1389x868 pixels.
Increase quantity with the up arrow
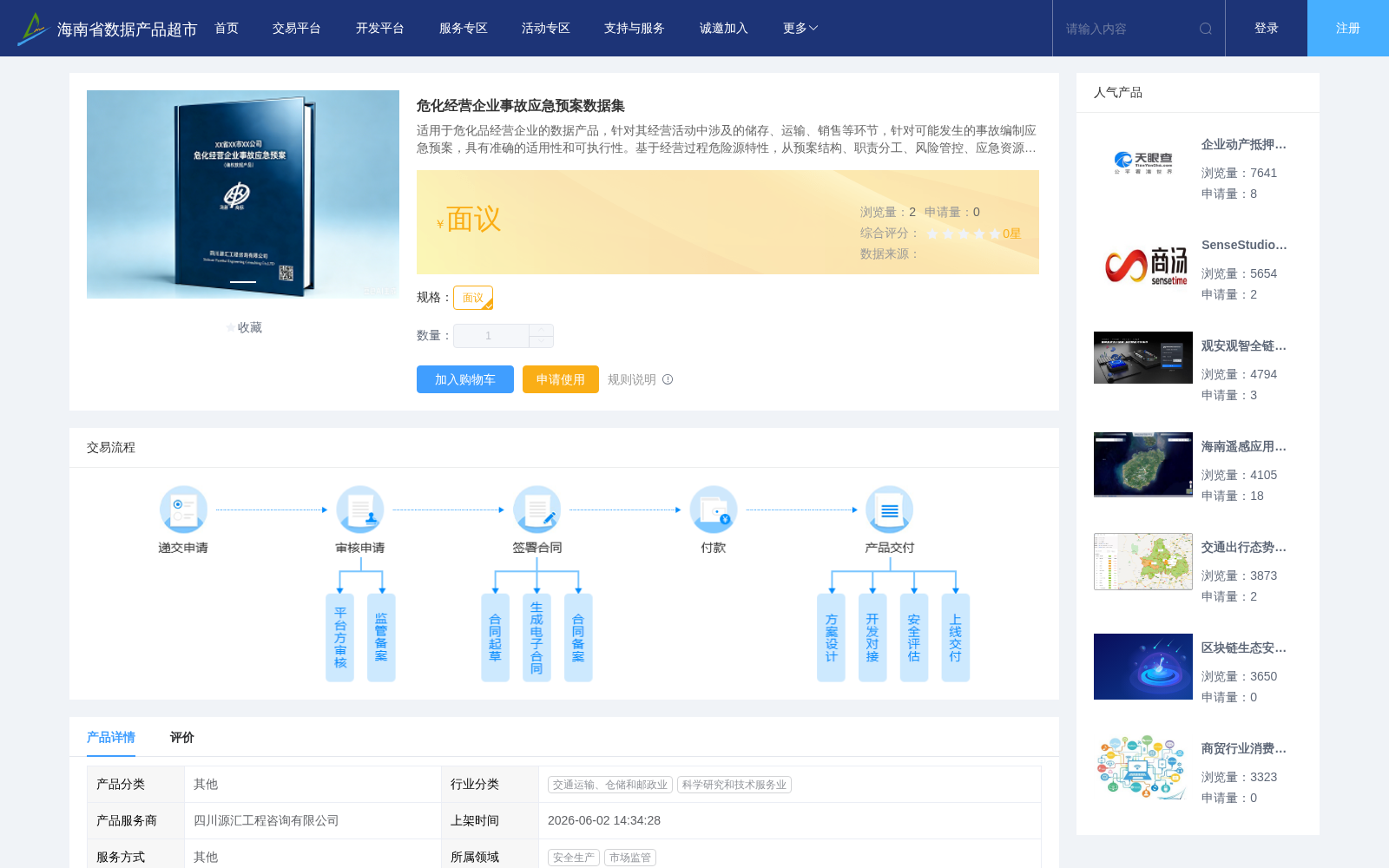pos(541,330)
